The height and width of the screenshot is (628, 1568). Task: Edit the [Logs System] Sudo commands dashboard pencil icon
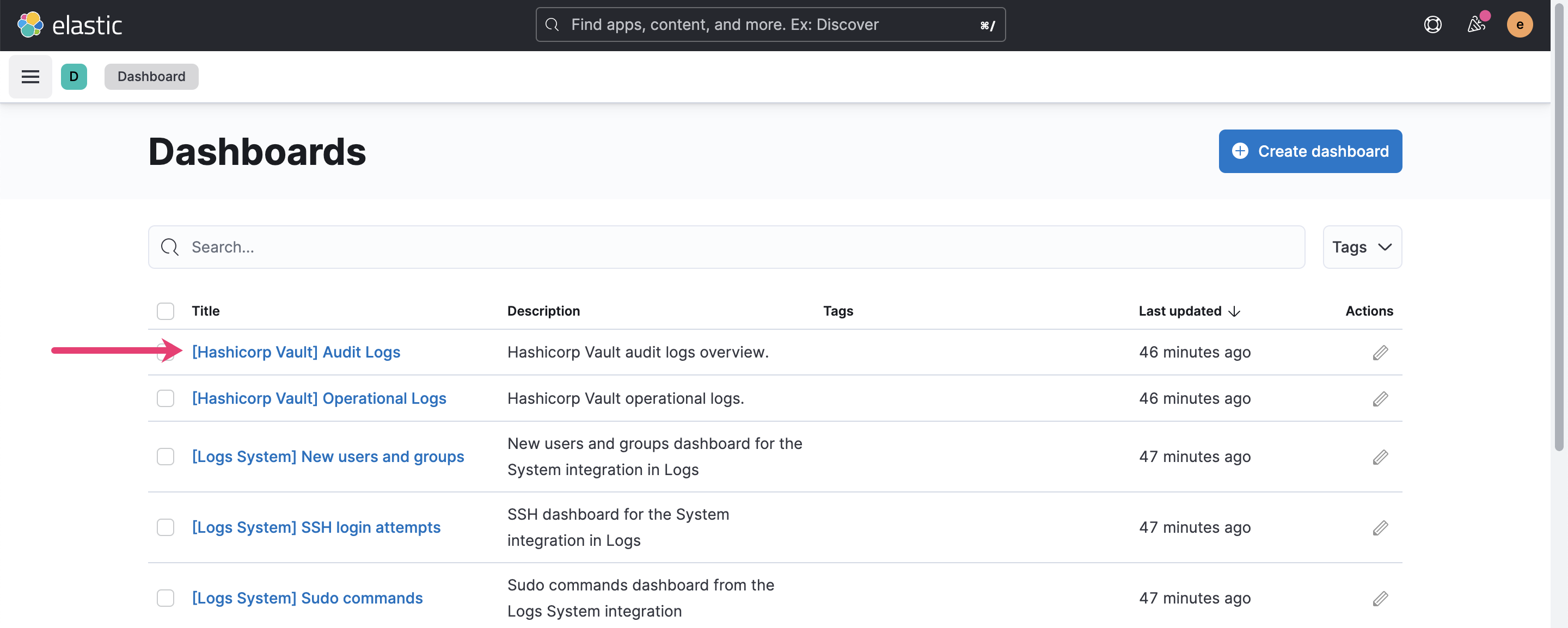[1380, 598]
